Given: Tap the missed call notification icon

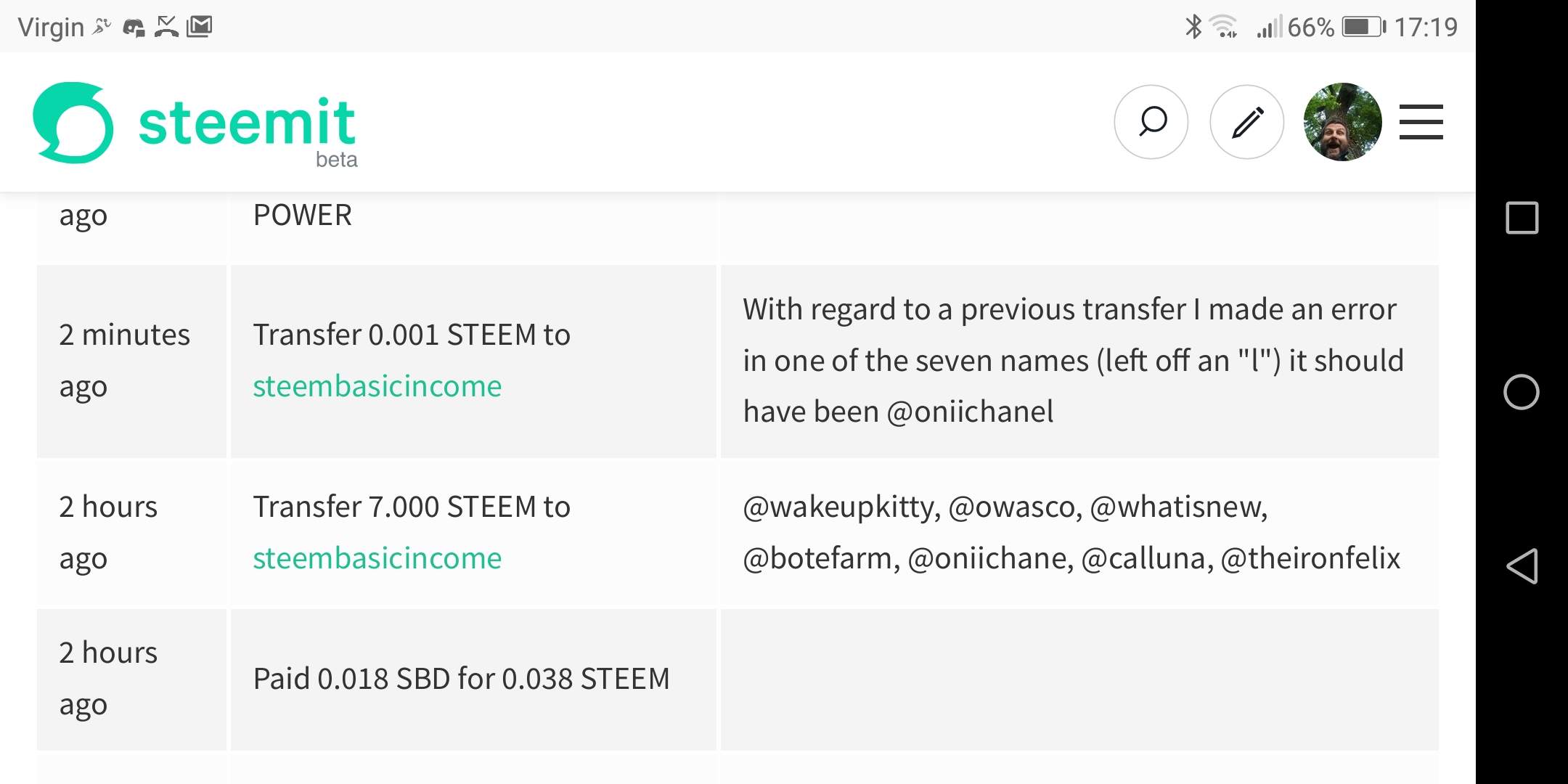Looking at the screenshot, I should click(166, 27).
